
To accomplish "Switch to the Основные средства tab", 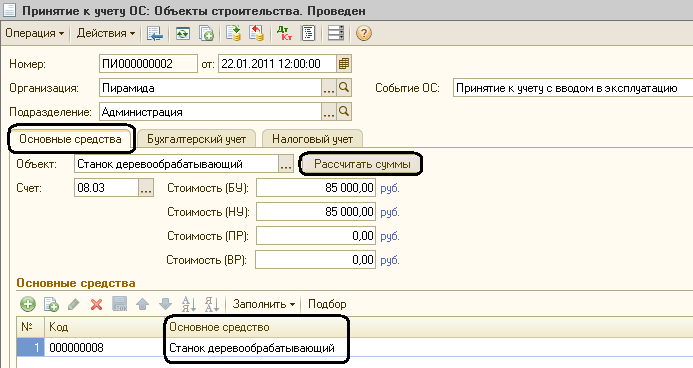I will point(70,139).
